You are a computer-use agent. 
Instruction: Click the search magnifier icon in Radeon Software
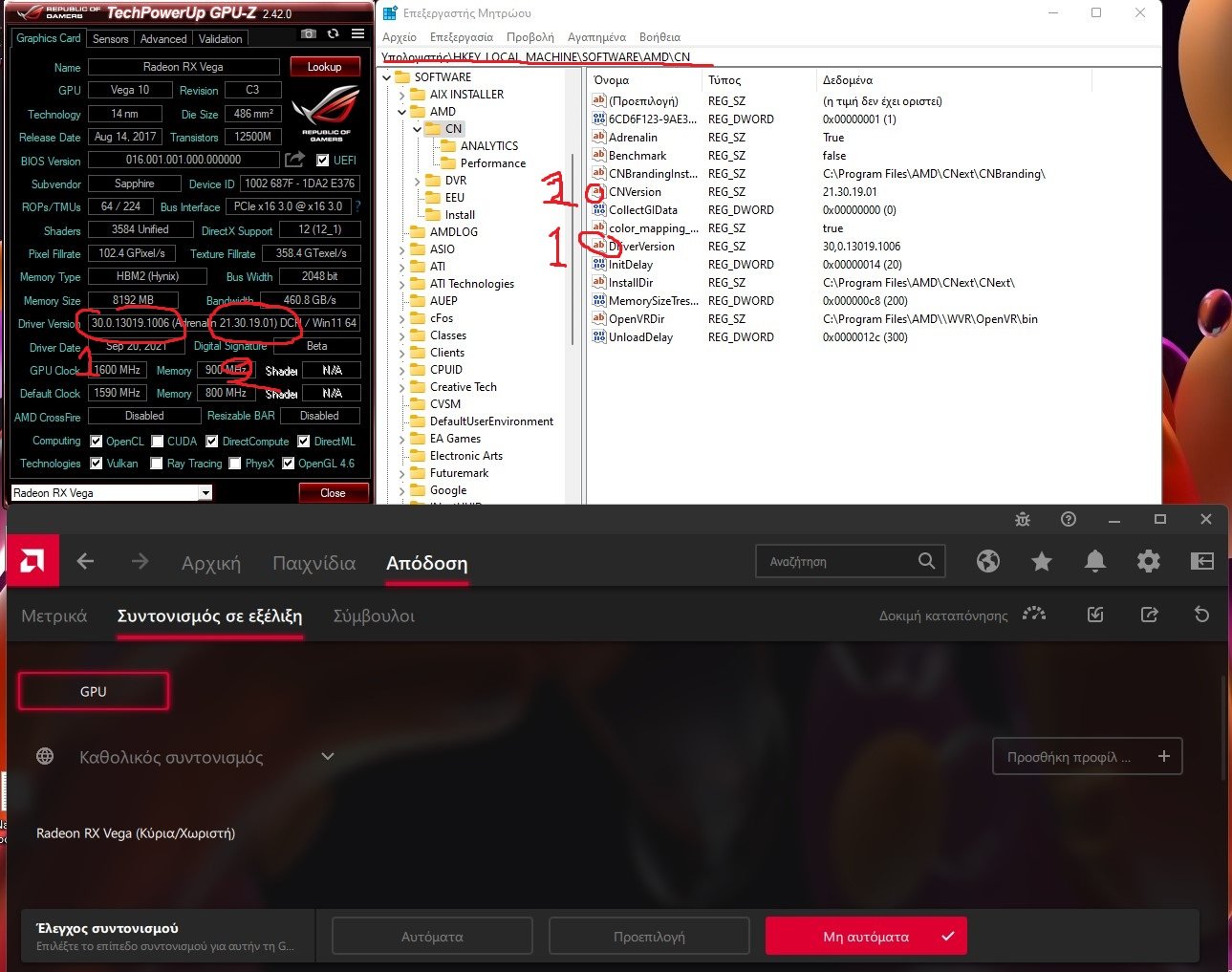(926, 561)
